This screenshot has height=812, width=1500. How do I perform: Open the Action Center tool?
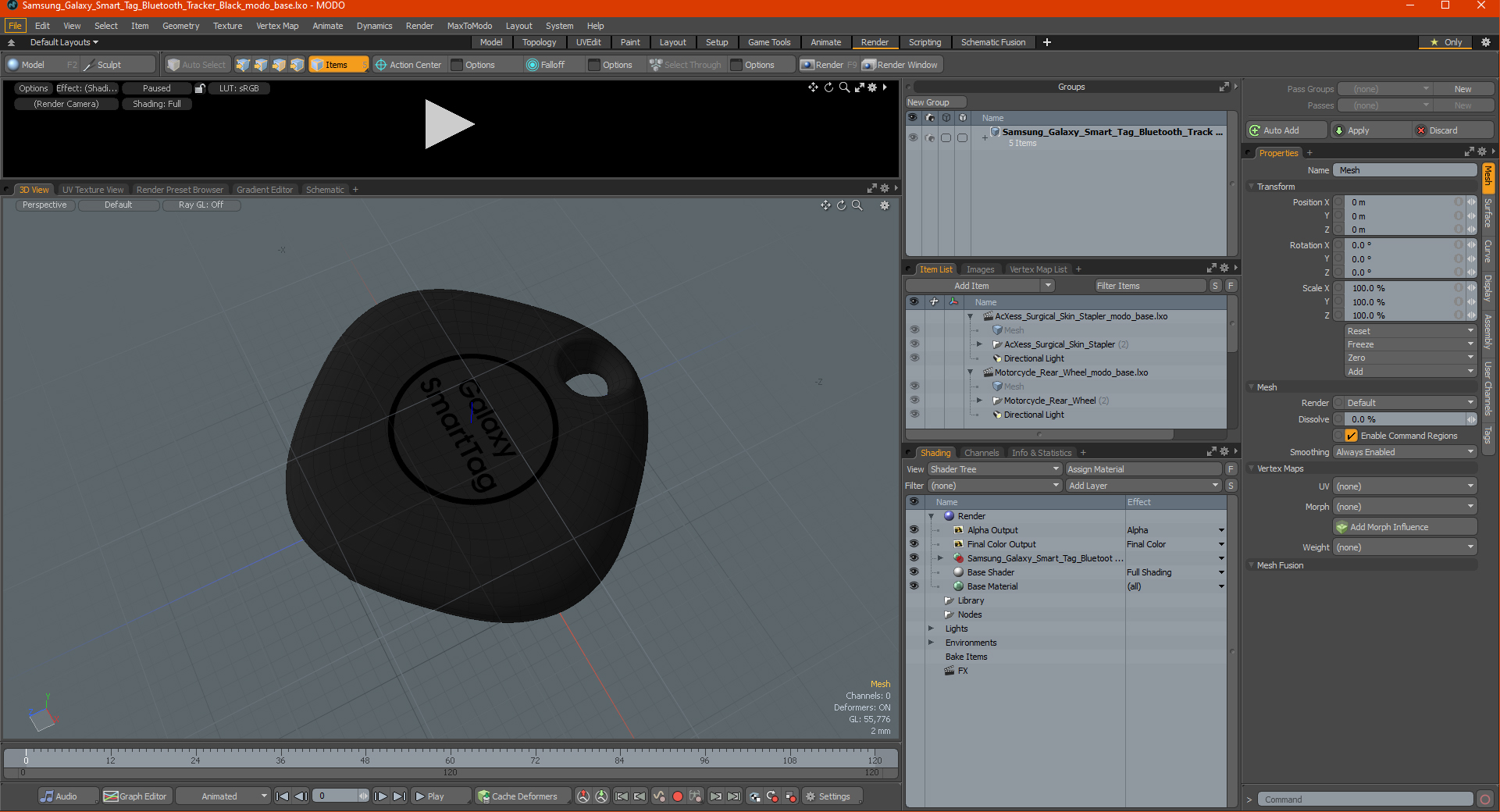(408, 65)
